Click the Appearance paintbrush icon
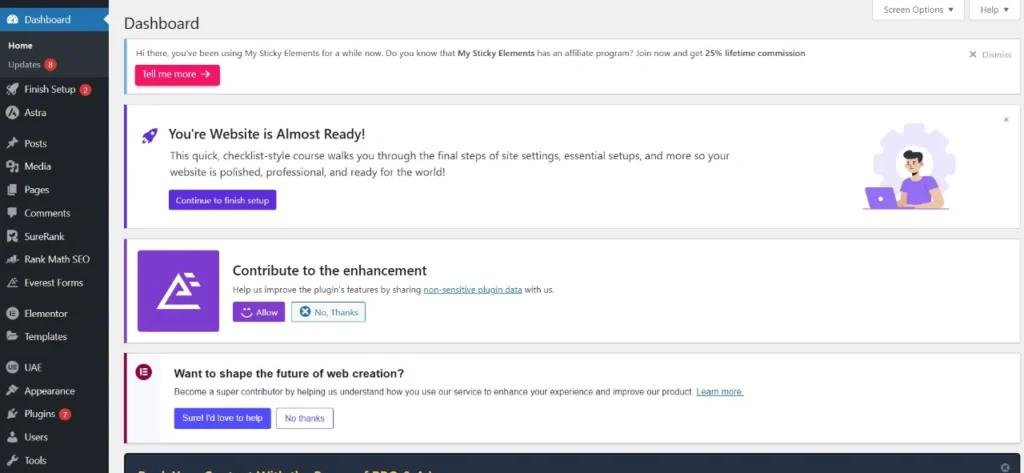1024x473 pixels. pos(12,391)
